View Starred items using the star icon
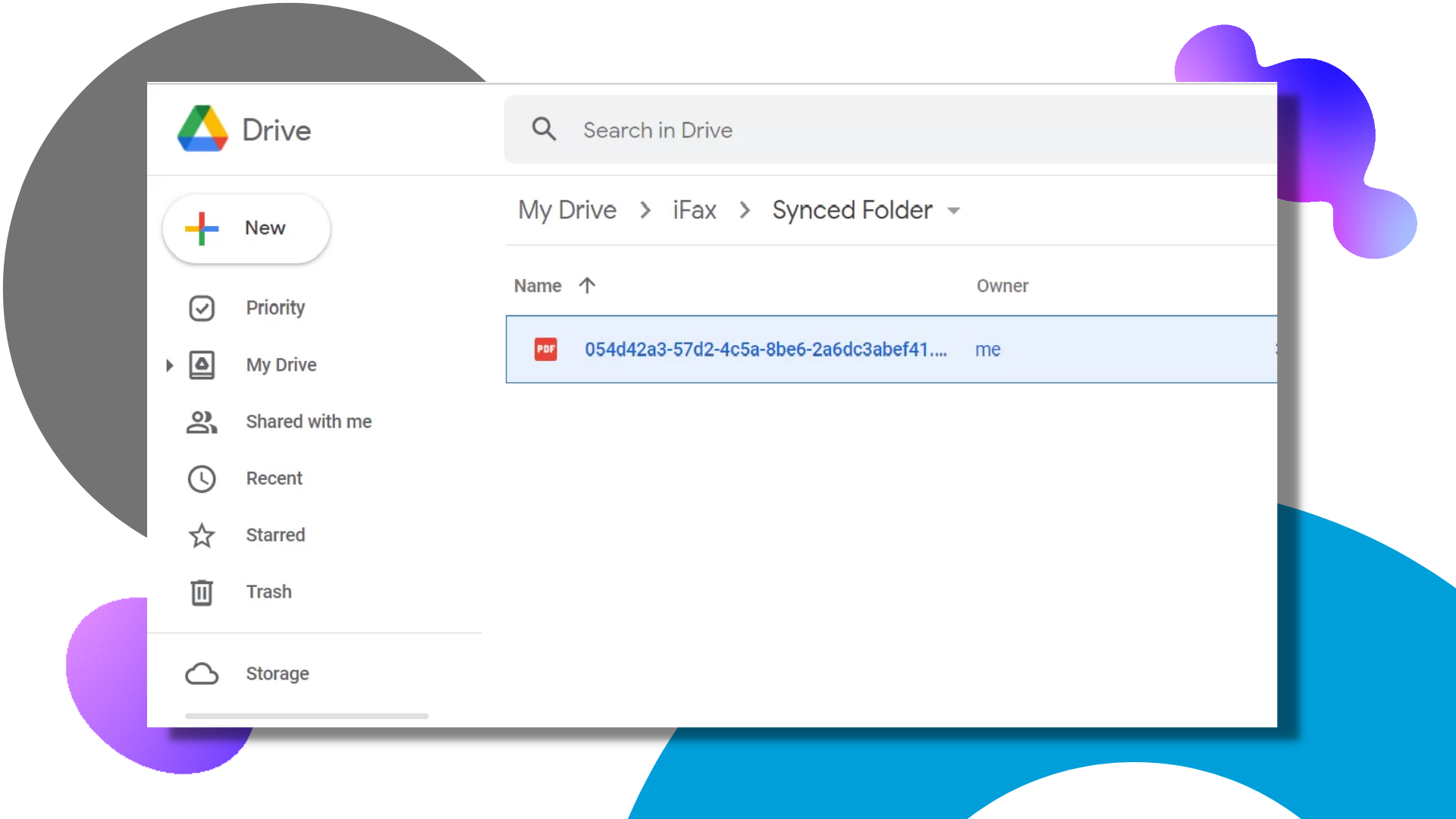This screenshot has height=819, width=1456. [x=202, y=535]
